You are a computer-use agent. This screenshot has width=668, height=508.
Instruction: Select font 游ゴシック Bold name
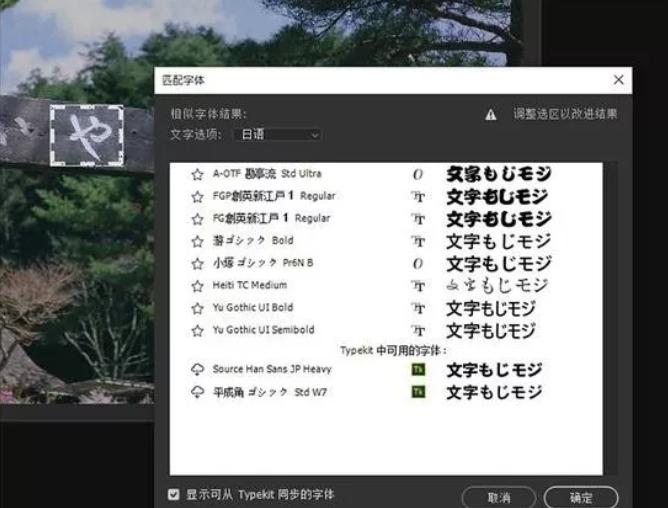(253, 240)
